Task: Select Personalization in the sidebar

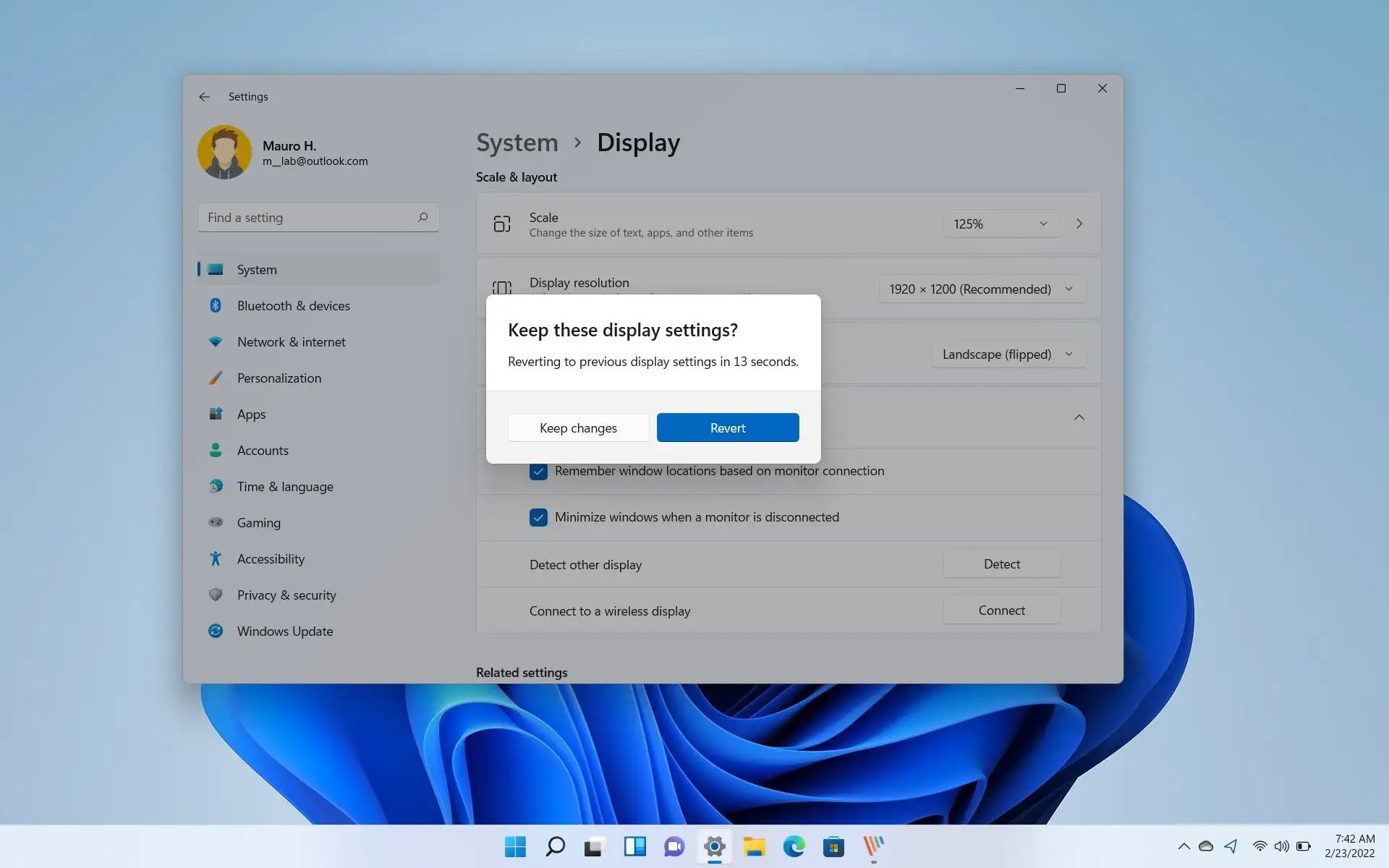Action: [x=279, y=378]
